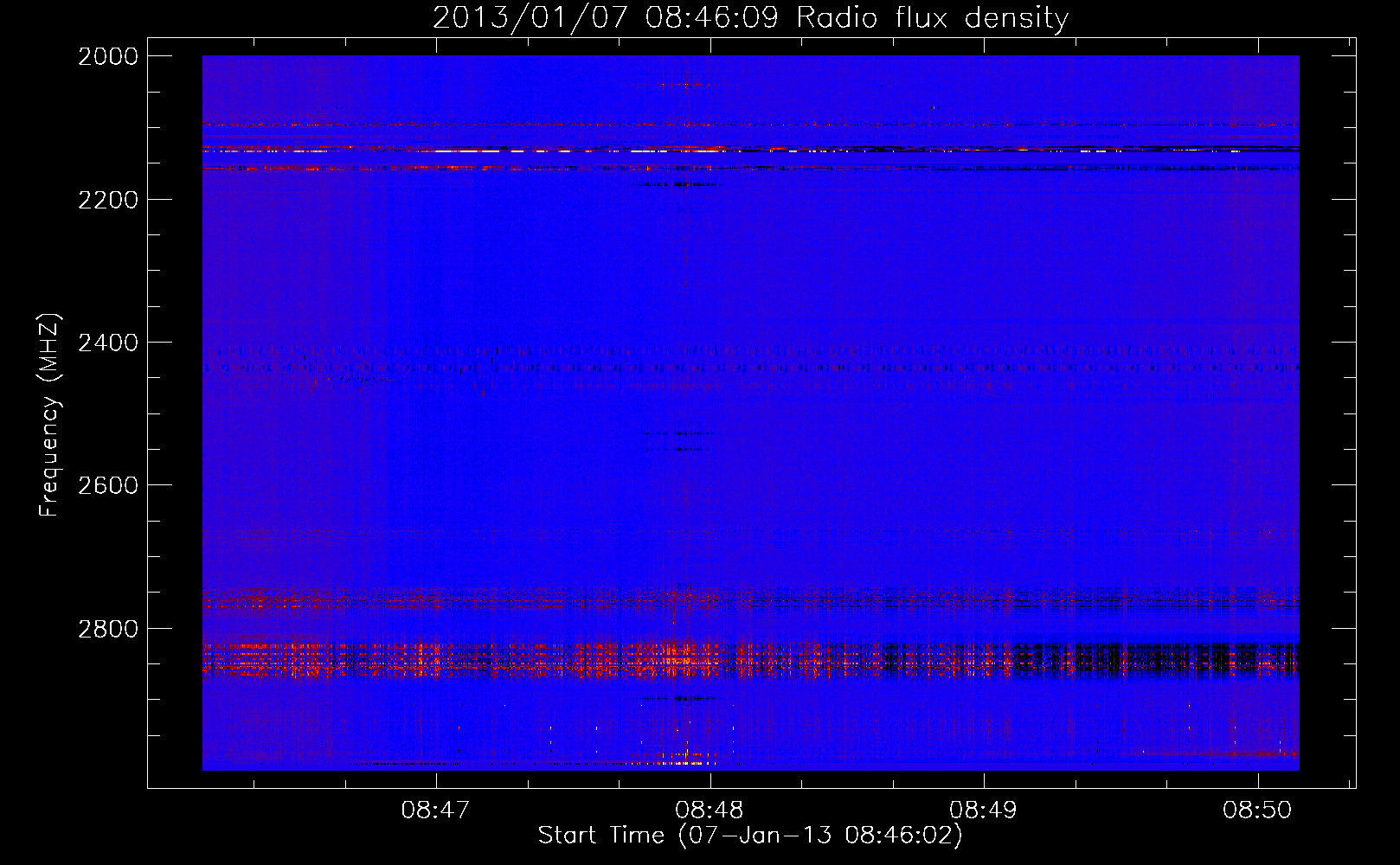Click the 'Start Time (07-Jan-13 08:46:02)' x-axis label
Screen dimensions: 1400x865
[750, 836]
